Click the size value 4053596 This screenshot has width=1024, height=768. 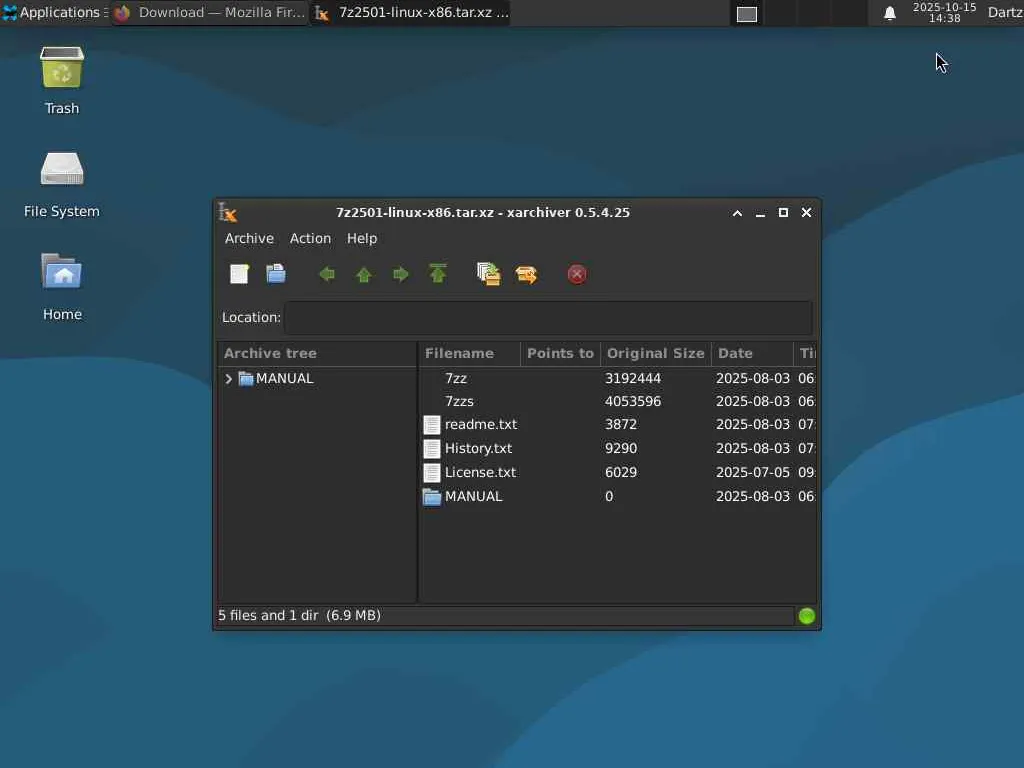[633, 402]
